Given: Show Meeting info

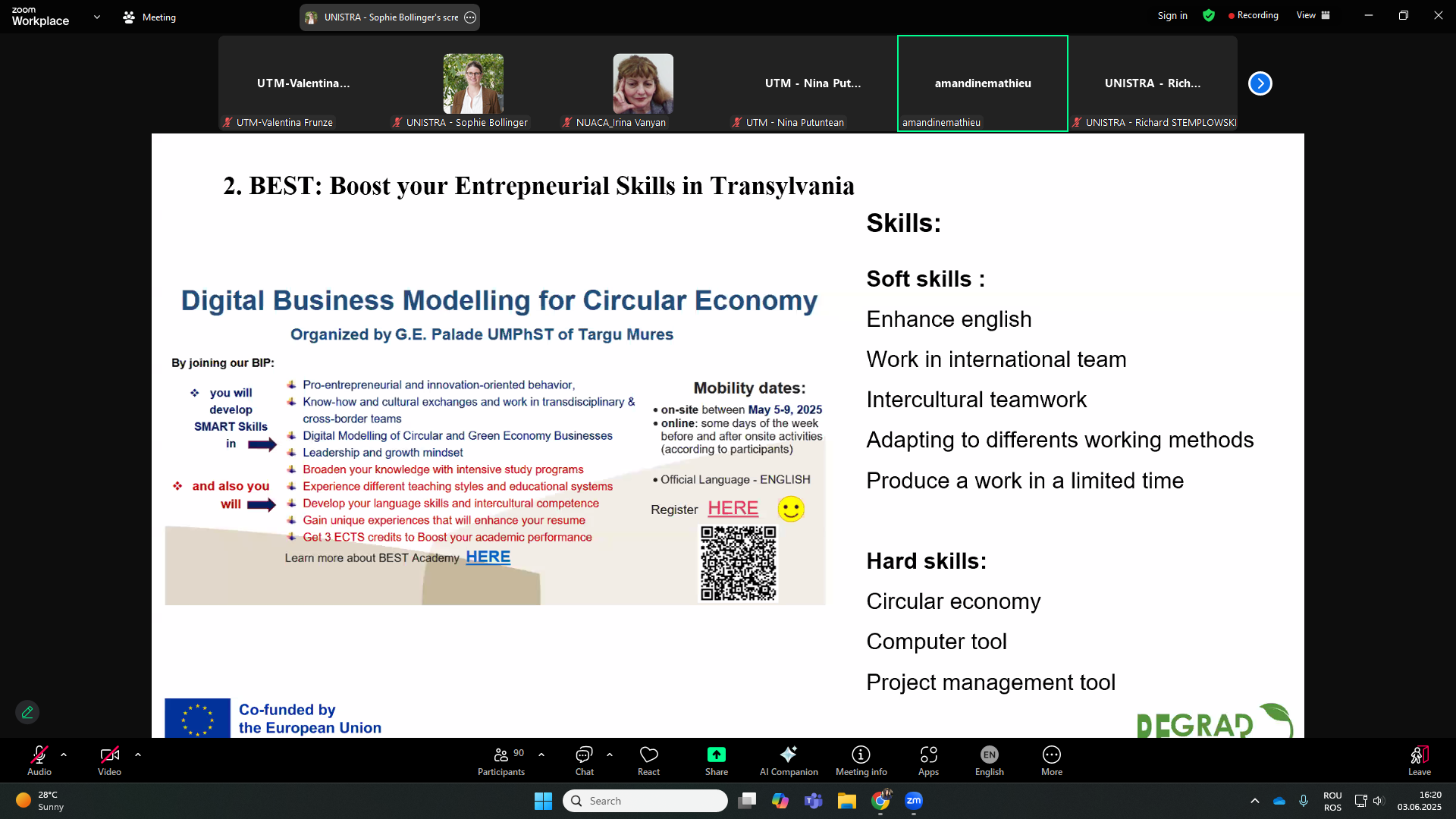Looking at the screenshot, I should tap(861, 761).
